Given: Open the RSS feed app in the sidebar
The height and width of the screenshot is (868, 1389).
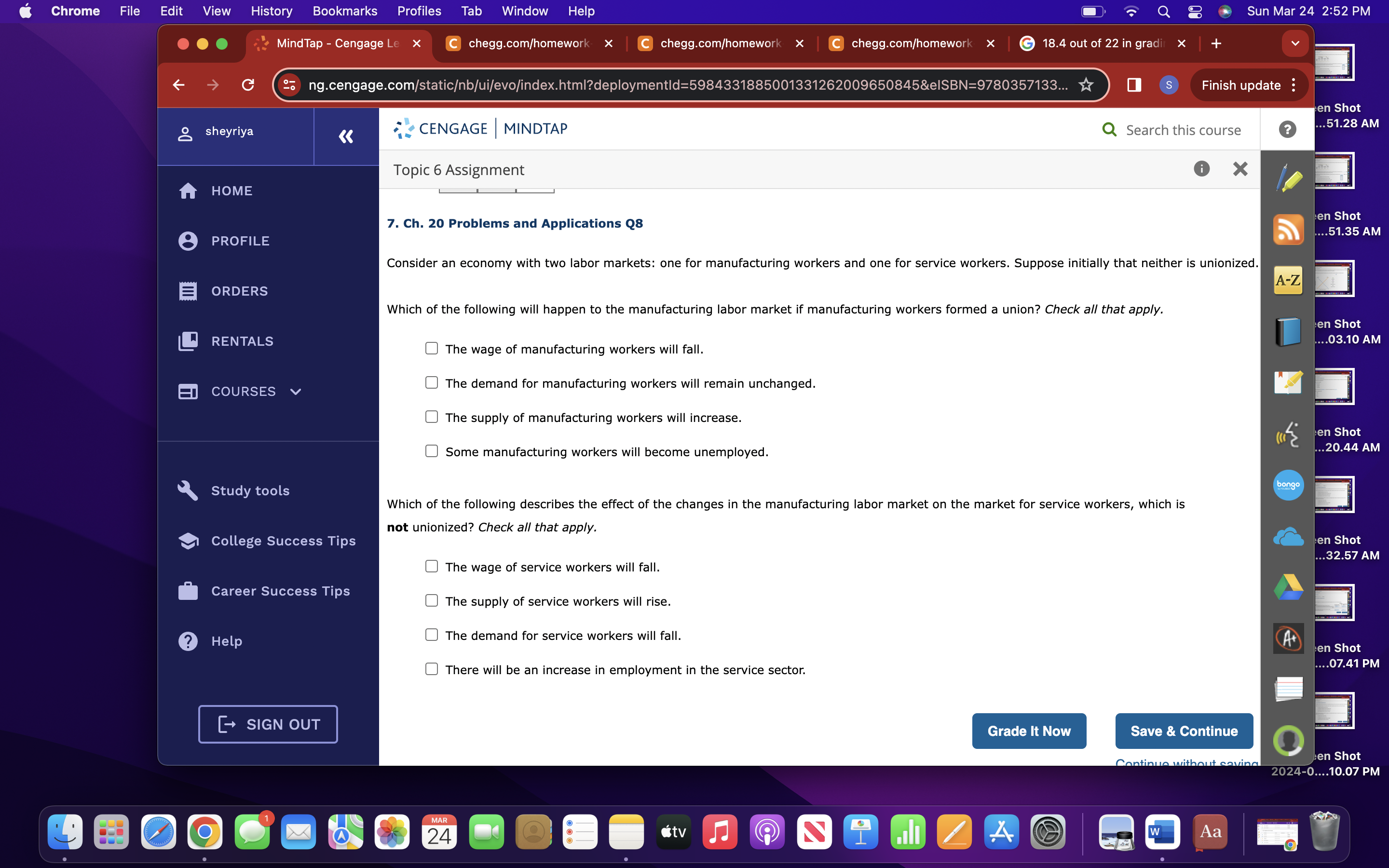Looking at the screenshot, I should point(1287,229).
